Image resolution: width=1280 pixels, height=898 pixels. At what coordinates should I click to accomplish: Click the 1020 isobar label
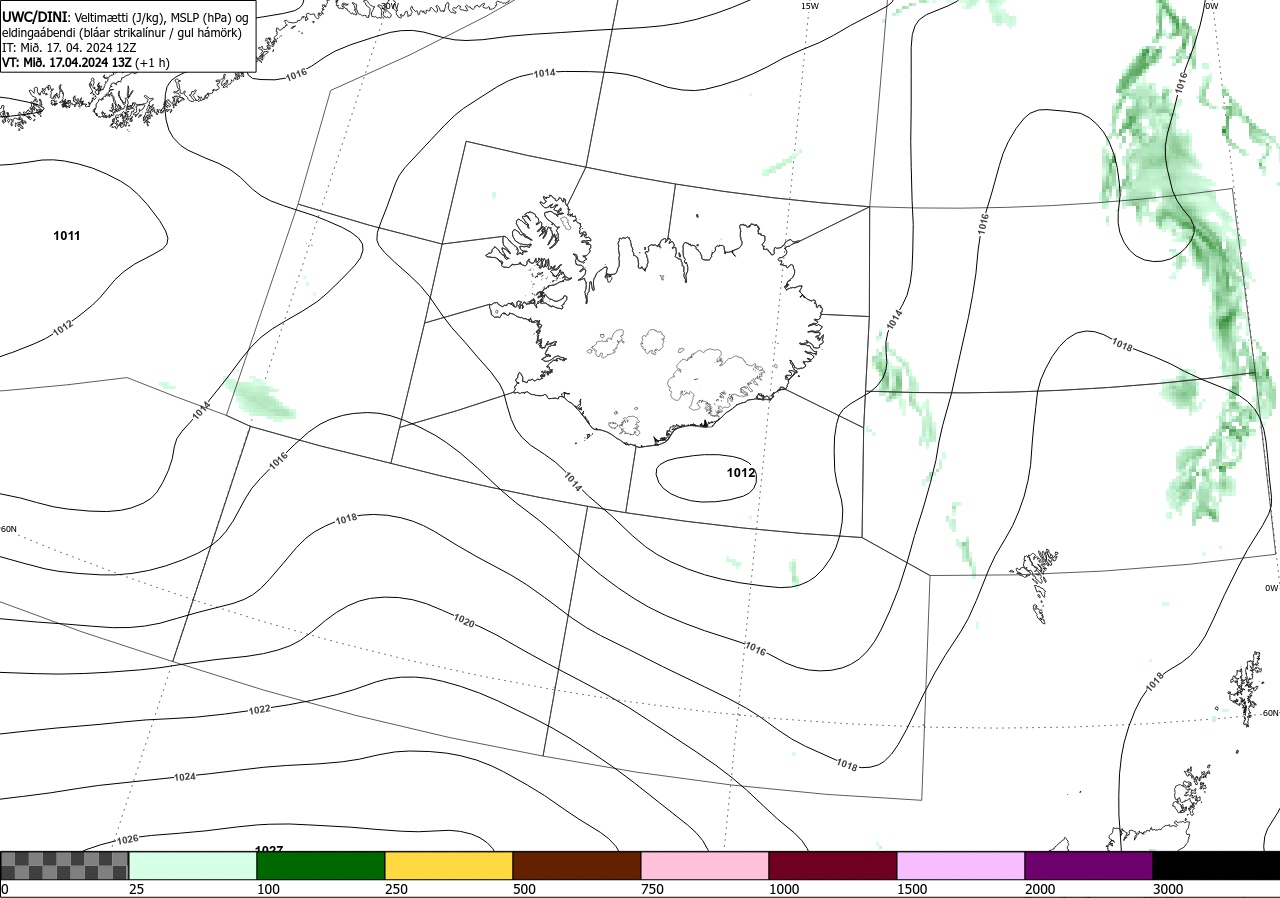tap(464, 621)
